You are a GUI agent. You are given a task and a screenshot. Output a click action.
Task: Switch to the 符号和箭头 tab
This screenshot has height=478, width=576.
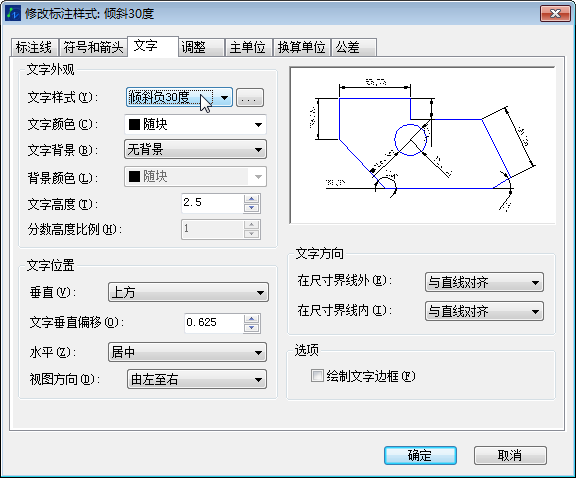click(93, 47)
